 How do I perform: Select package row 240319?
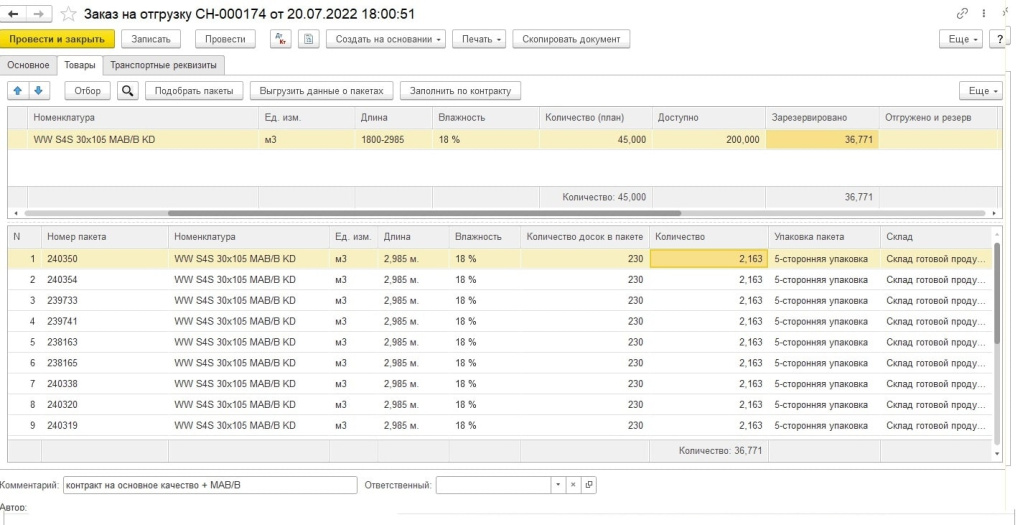click(500, 426)
